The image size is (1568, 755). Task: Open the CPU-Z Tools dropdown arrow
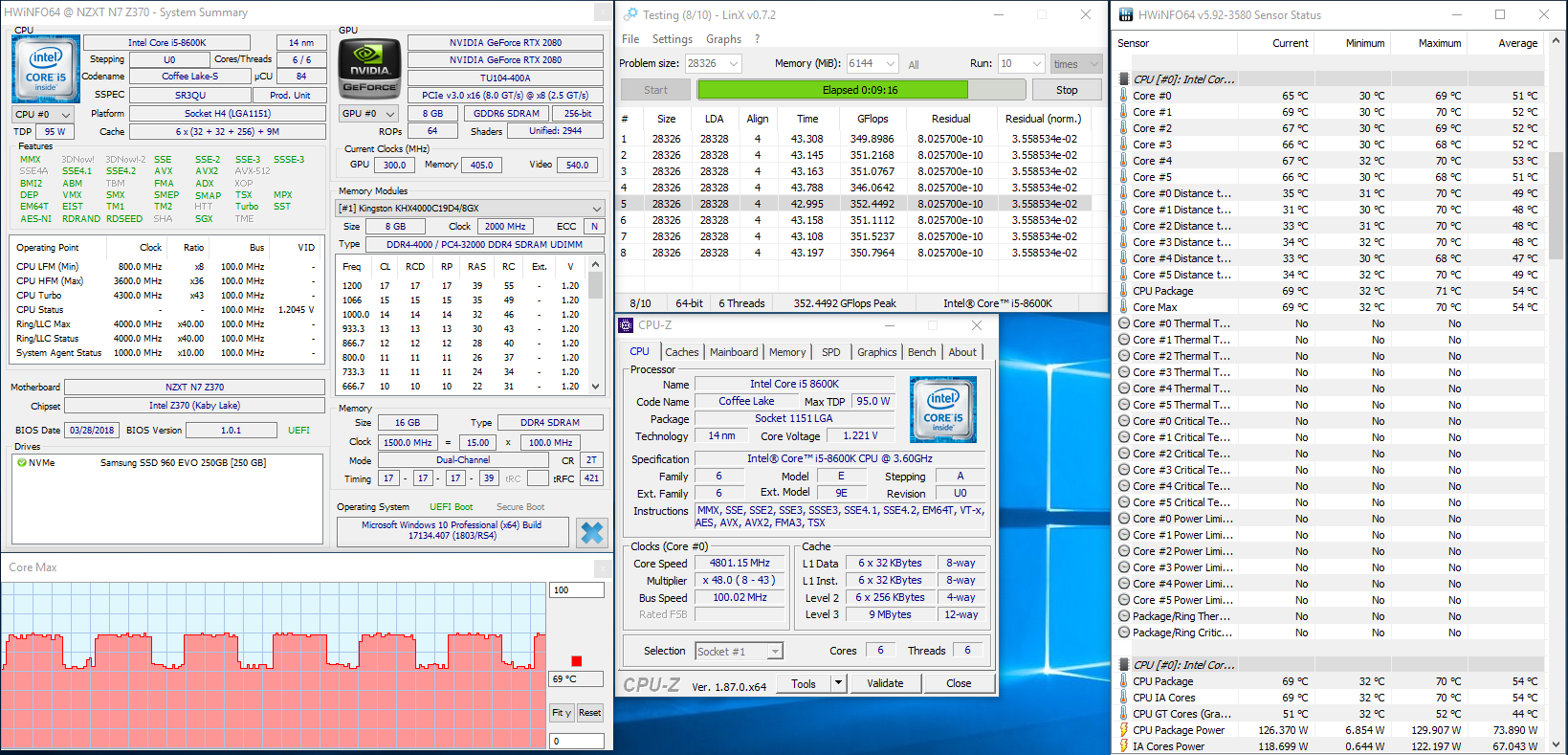point(839,683)
